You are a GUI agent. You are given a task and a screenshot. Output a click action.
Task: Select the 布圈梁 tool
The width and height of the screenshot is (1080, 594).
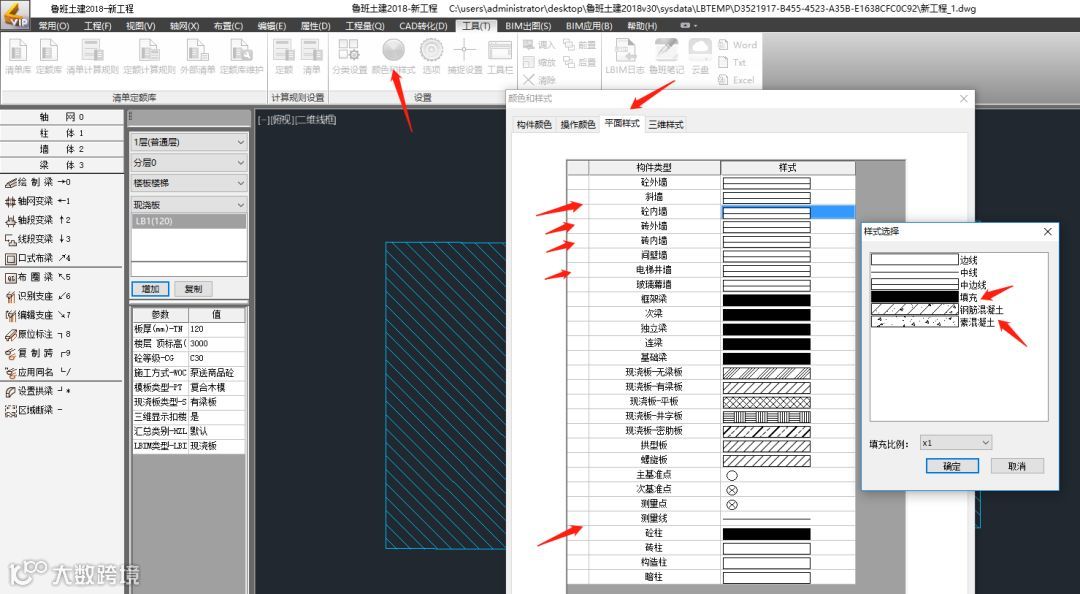point(37,277)
